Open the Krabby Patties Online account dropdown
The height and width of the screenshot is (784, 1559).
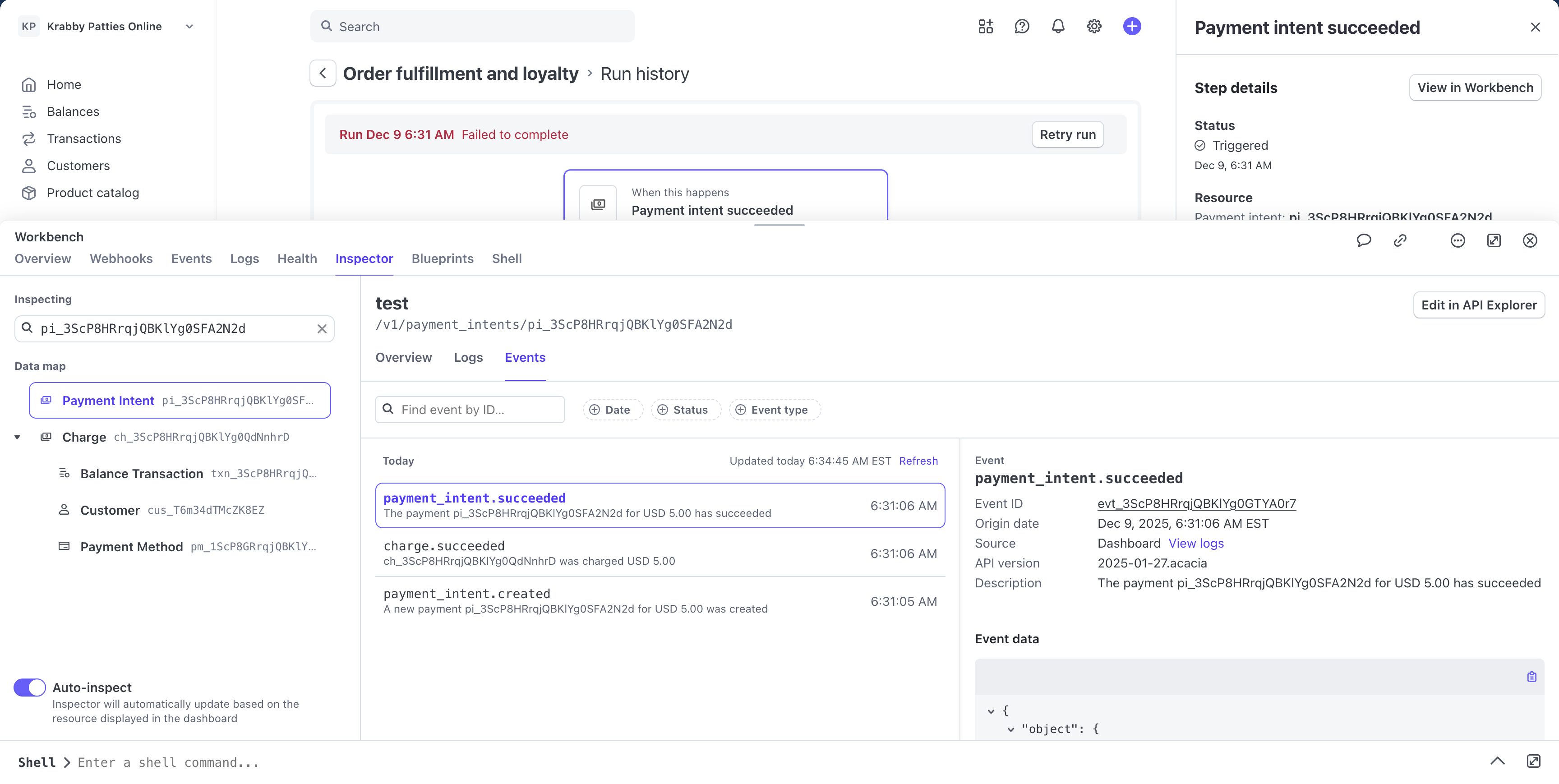pos(189,26)
